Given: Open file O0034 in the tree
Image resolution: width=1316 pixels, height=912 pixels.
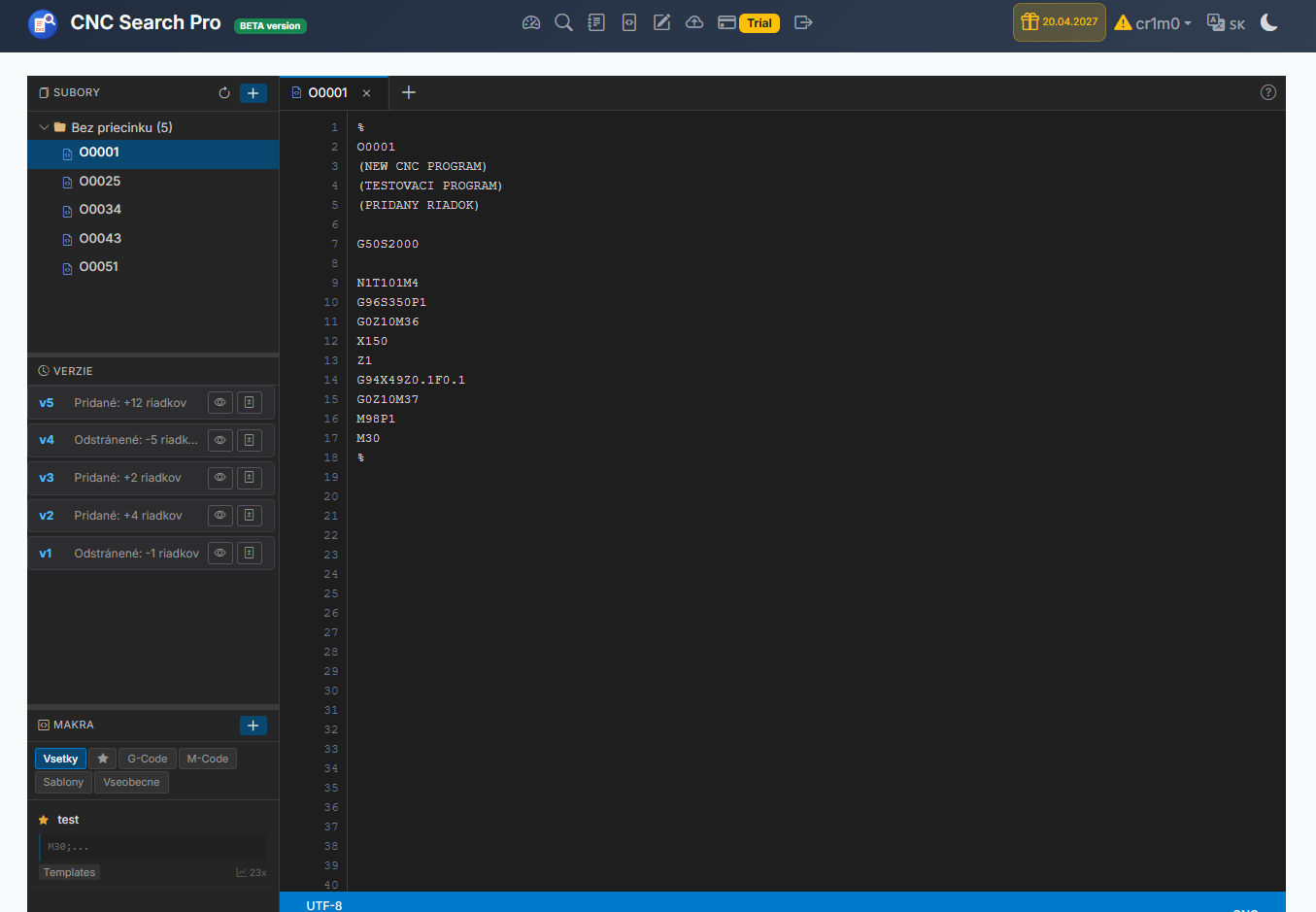Looking at the screenshot, I should click(x=100, y=210).
